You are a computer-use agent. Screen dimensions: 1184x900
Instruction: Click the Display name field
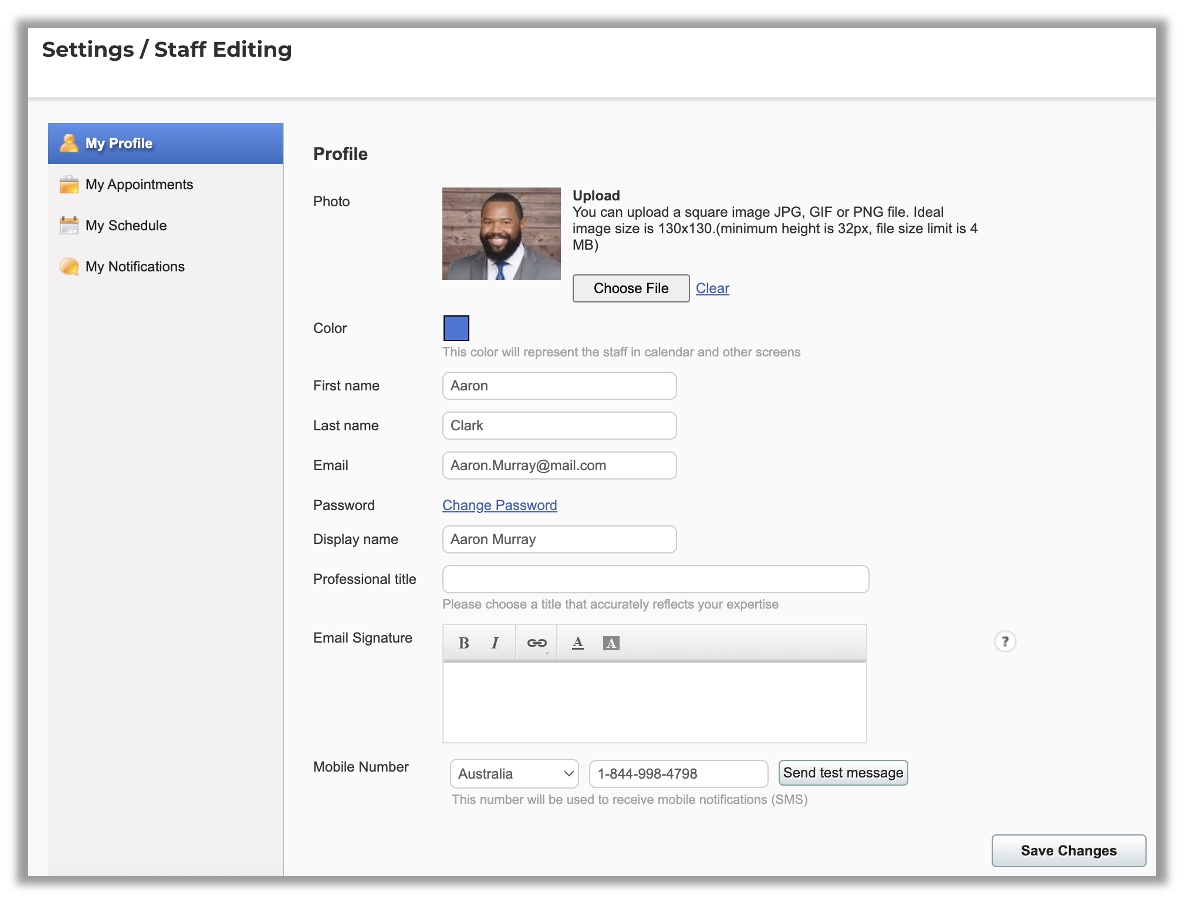pyautogui.click(x=560, y=539)
